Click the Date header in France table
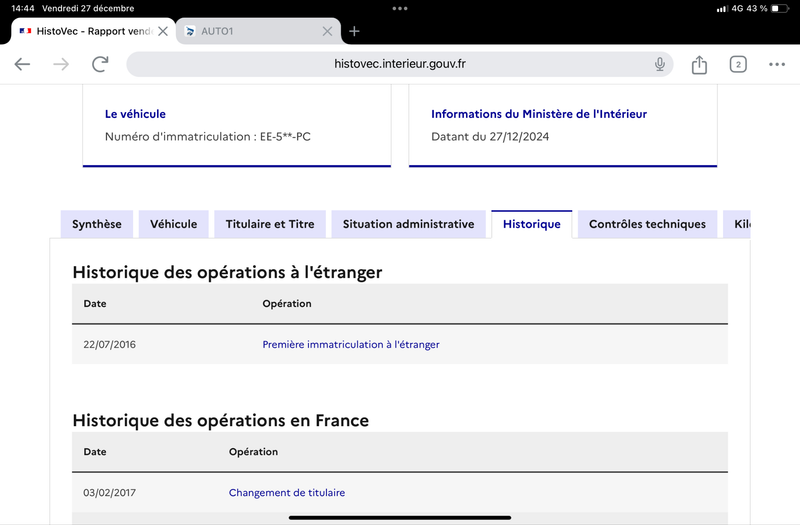Image resolution: width=800 pixels, height=525 pixels. pos(95,452)
